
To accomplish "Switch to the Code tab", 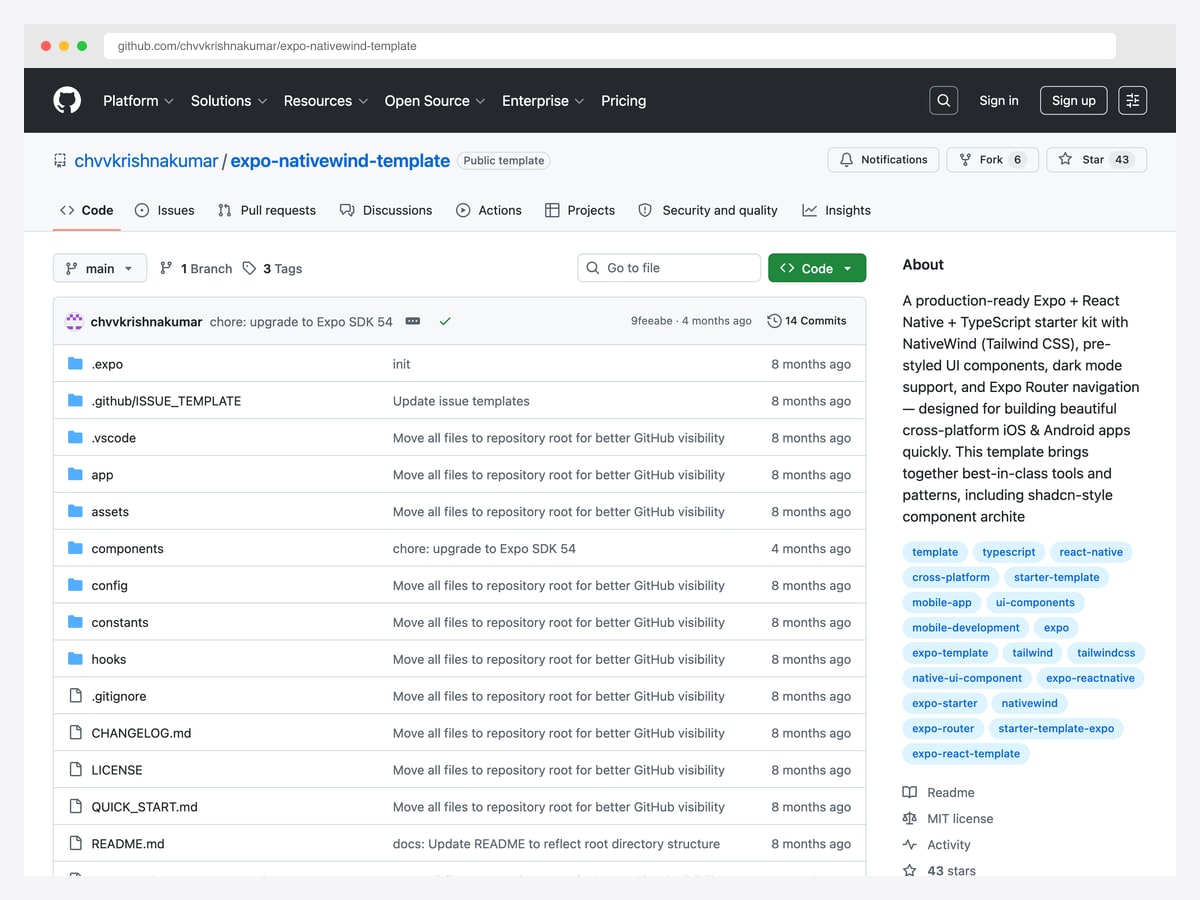I will point(87,210).
